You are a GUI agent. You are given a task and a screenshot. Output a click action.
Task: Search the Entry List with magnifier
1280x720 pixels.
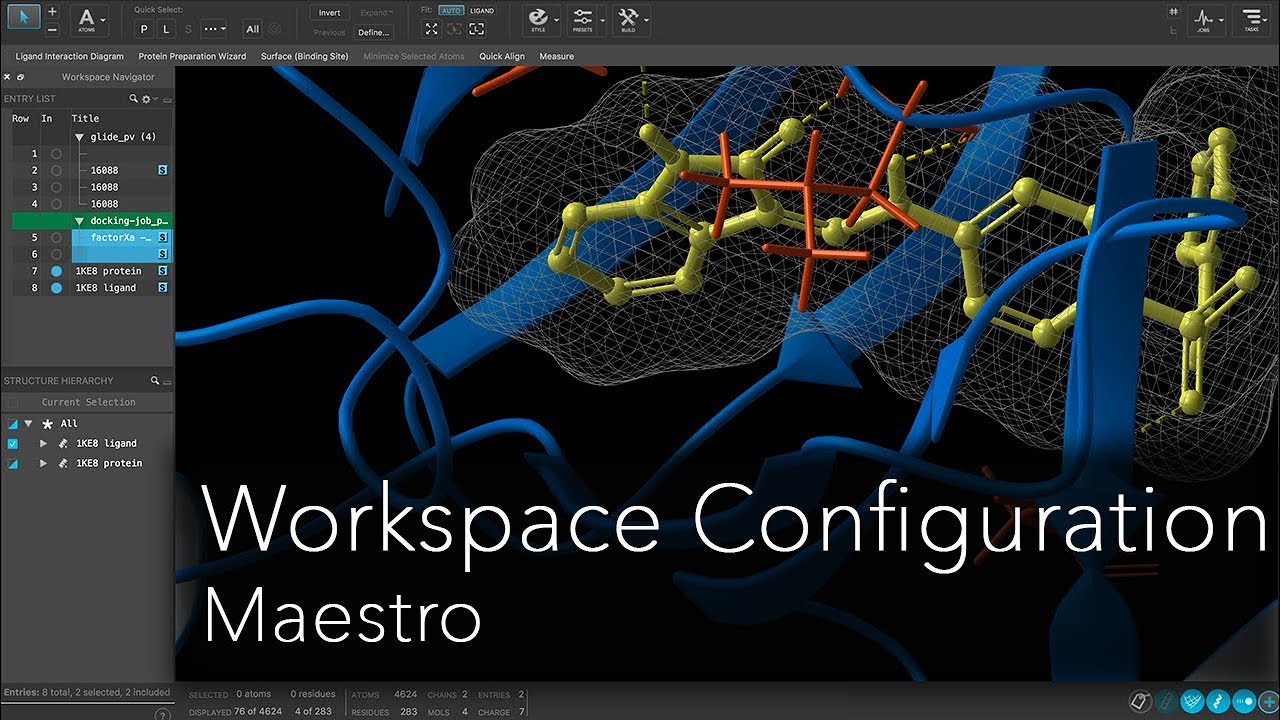(x=133, y=99)
